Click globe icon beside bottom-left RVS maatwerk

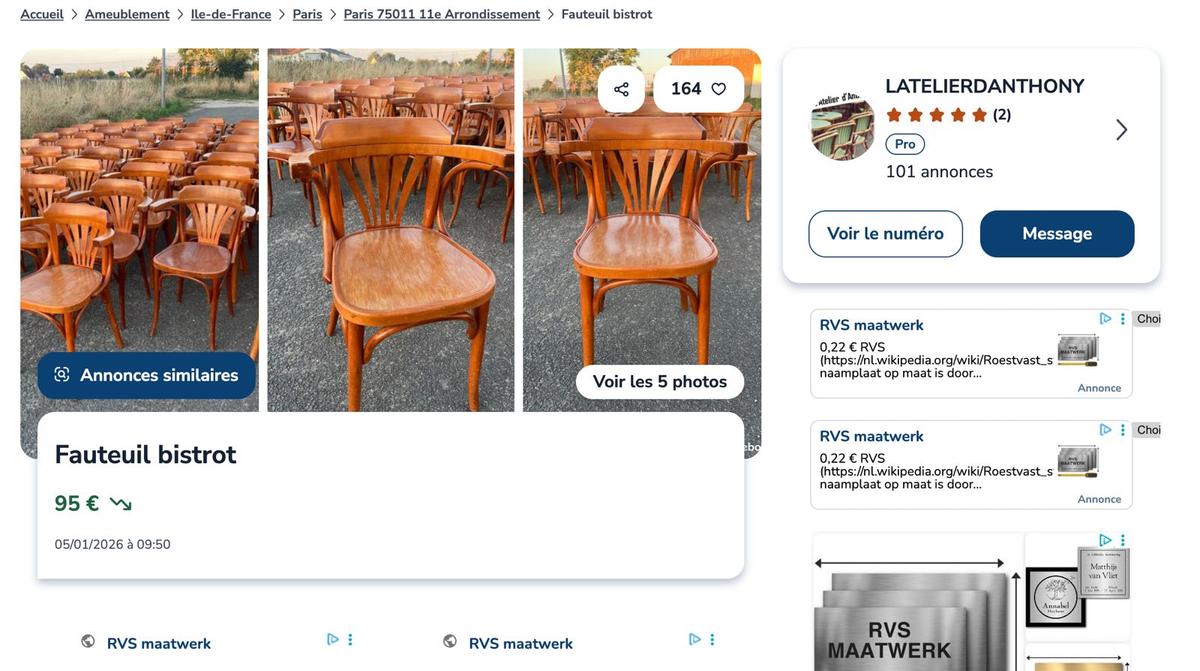(88, 642)
